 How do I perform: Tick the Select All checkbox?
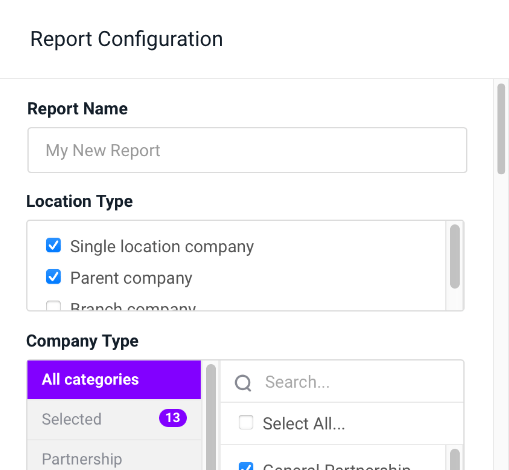pos(246,422)
